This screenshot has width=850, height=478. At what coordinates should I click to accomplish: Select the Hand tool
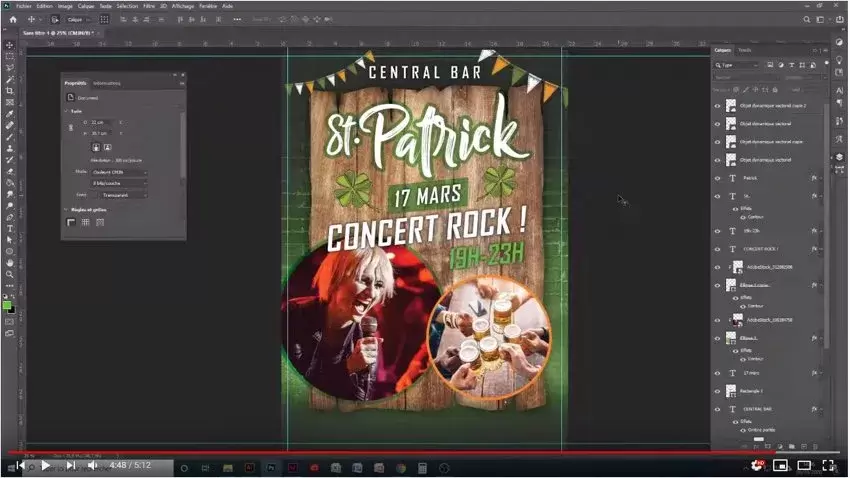[x=10, y=263]
